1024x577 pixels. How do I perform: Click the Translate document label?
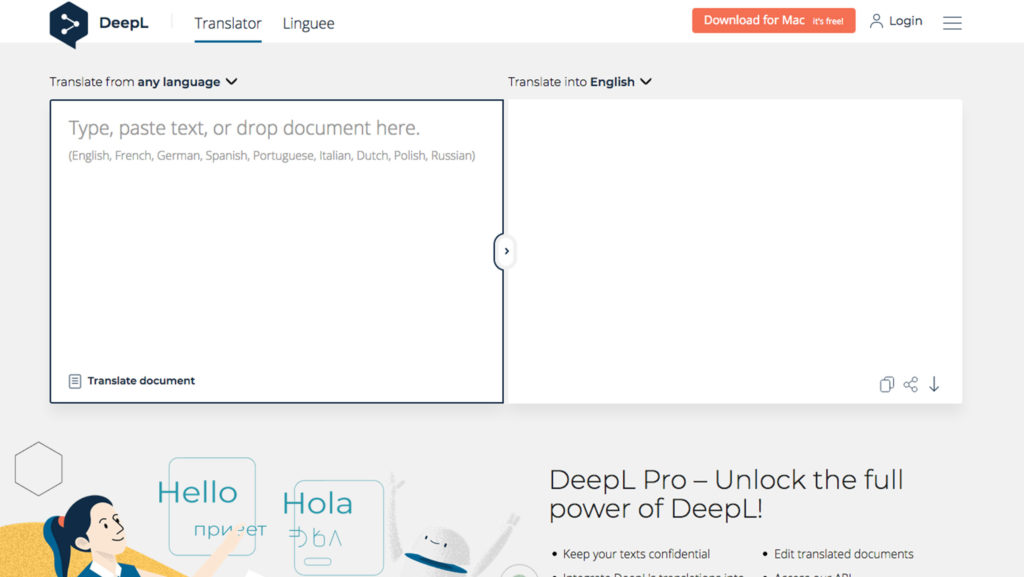(x=141, y=381)
